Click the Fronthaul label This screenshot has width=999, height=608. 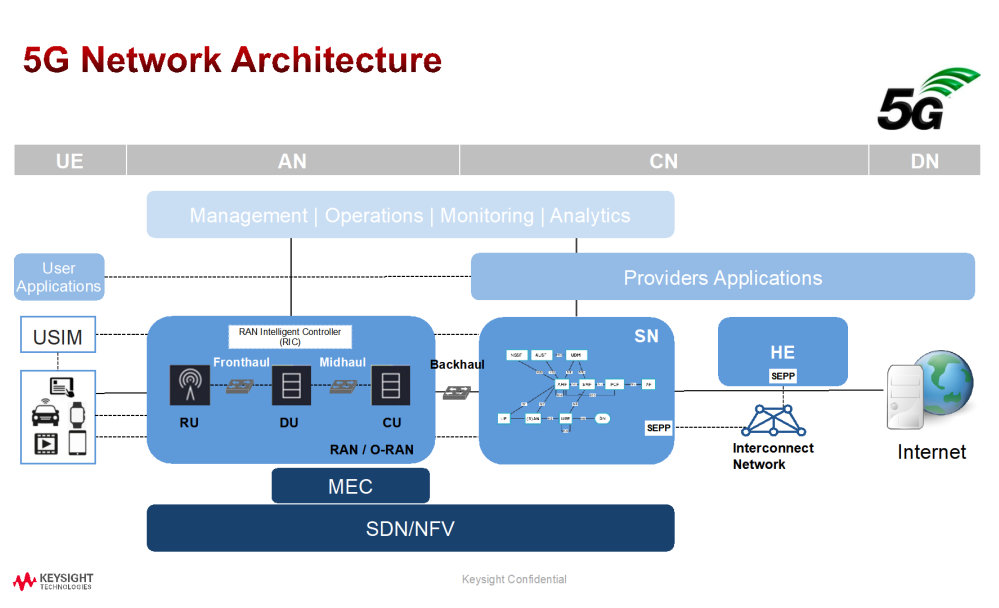pos(241,362)
